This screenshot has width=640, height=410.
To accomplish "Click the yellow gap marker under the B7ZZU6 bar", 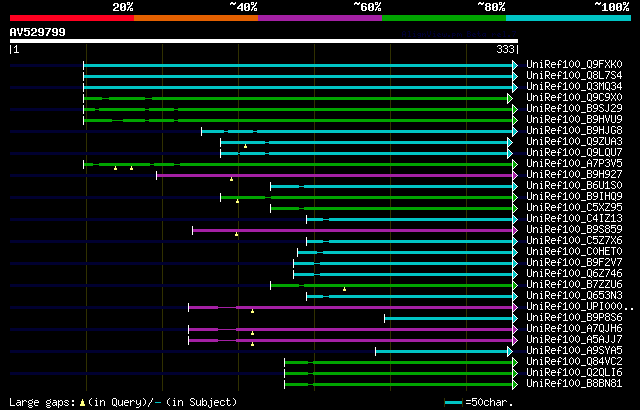I will [344, 289].
